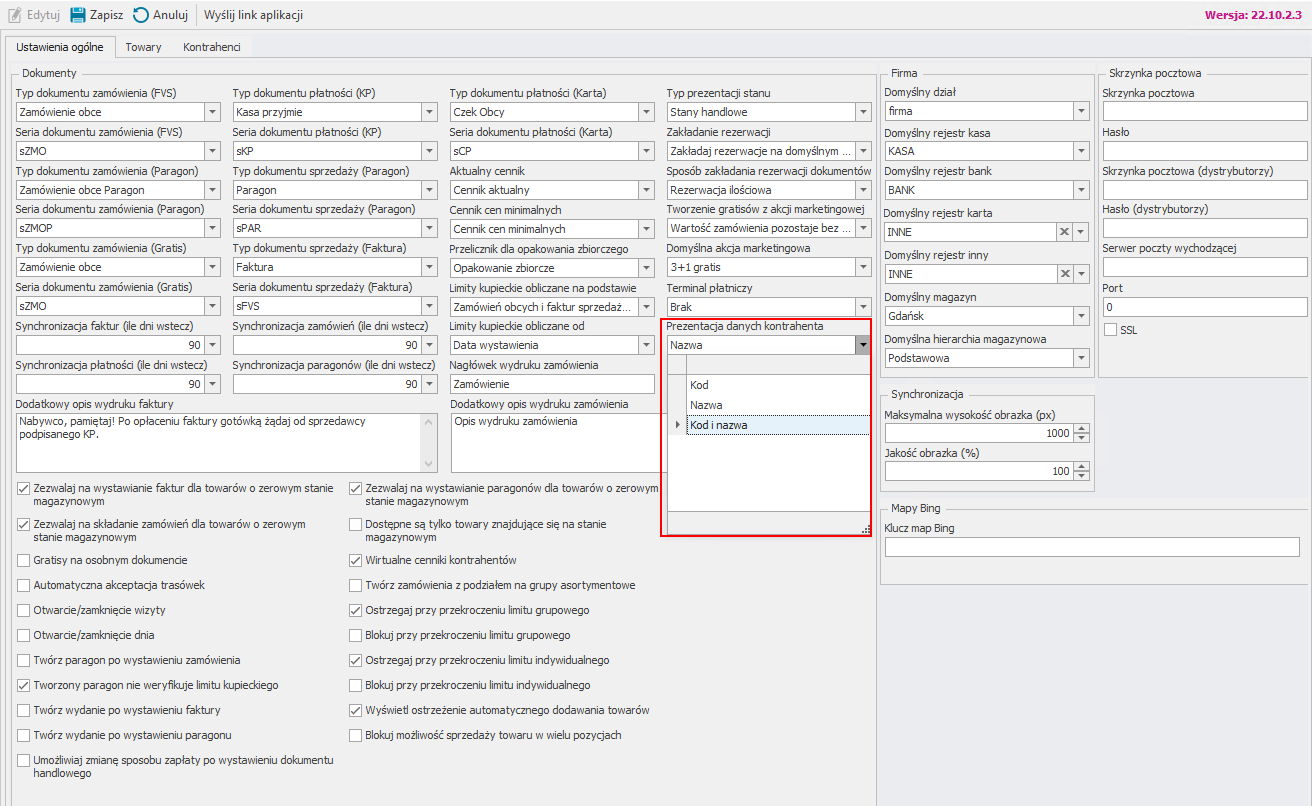Clear Domyślny rejestr inny with X icon
Screen dimensions: 1312x806
coord(1065,273)
